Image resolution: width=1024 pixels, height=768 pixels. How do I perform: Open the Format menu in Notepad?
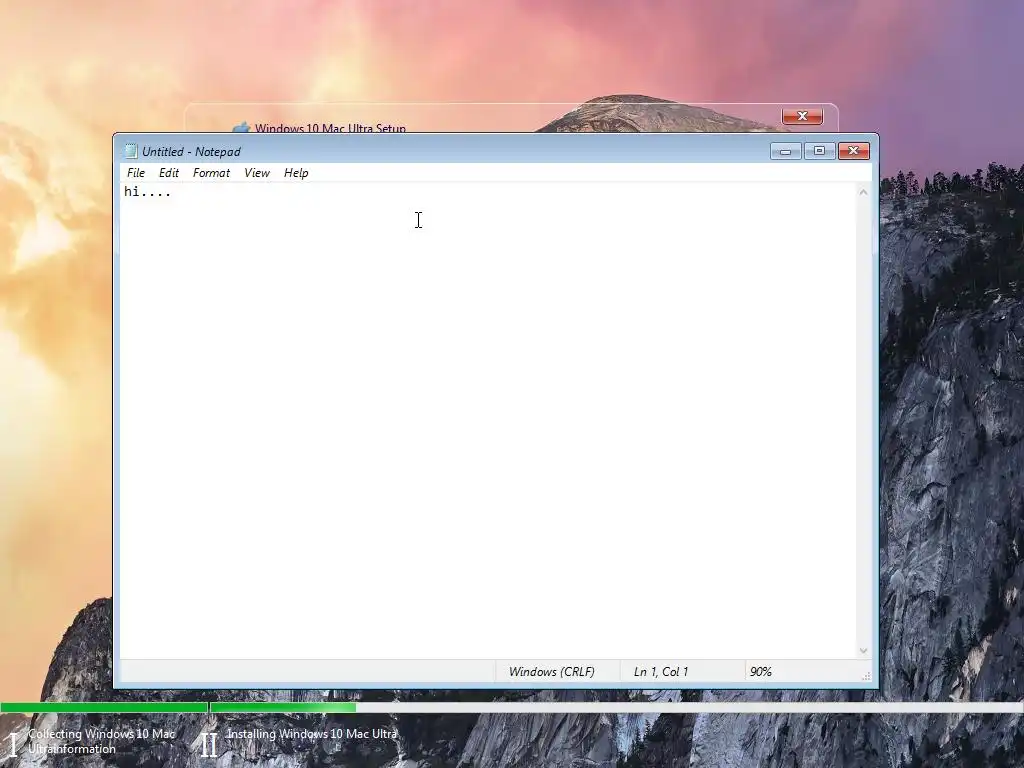(x=211, y=173)
